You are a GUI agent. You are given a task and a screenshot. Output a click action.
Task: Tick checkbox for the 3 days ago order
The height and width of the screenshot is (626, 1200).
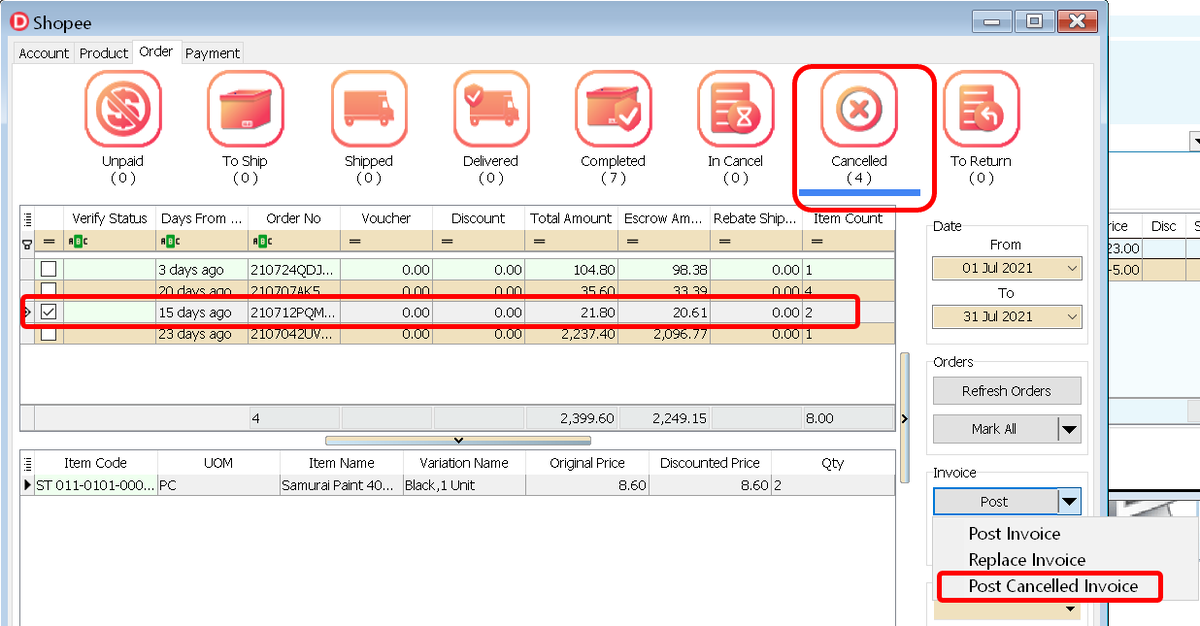(x=48, y=270)
